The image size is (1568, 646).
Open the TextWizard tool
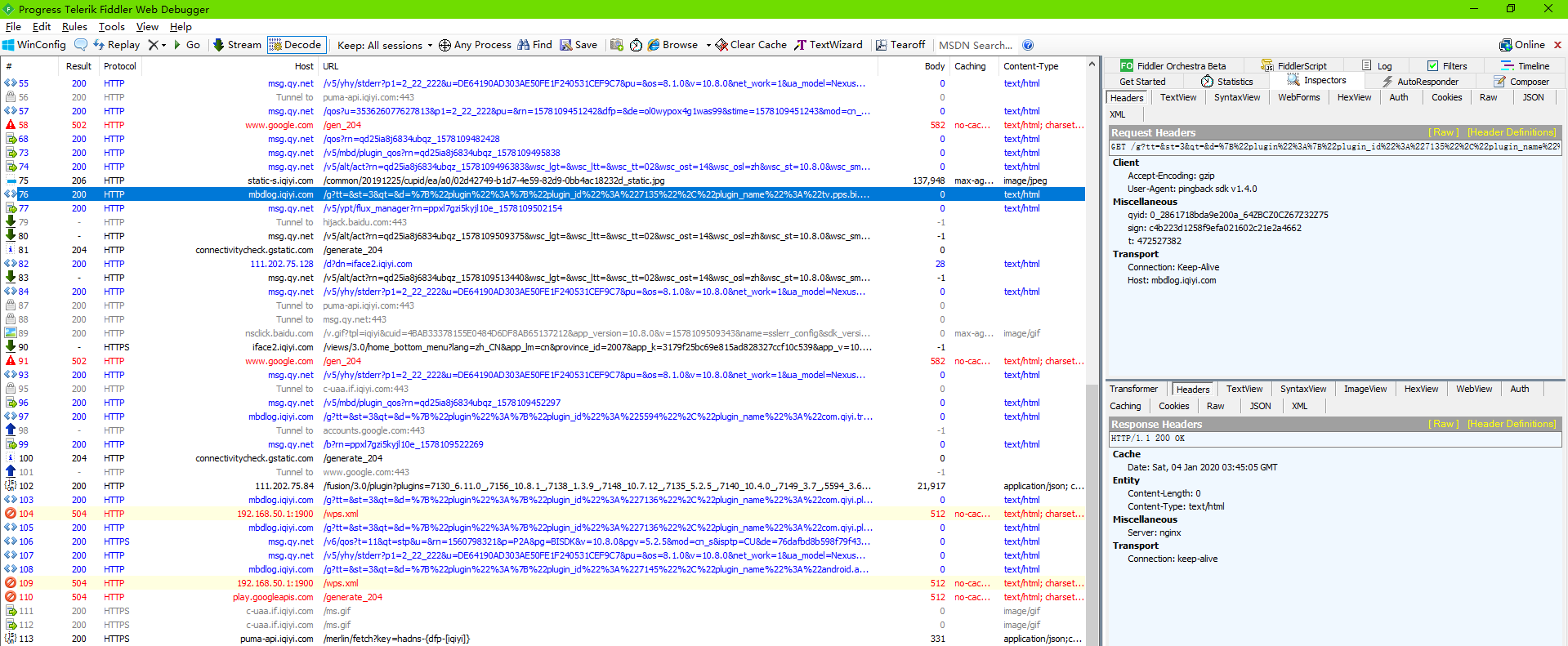point(829,45)
